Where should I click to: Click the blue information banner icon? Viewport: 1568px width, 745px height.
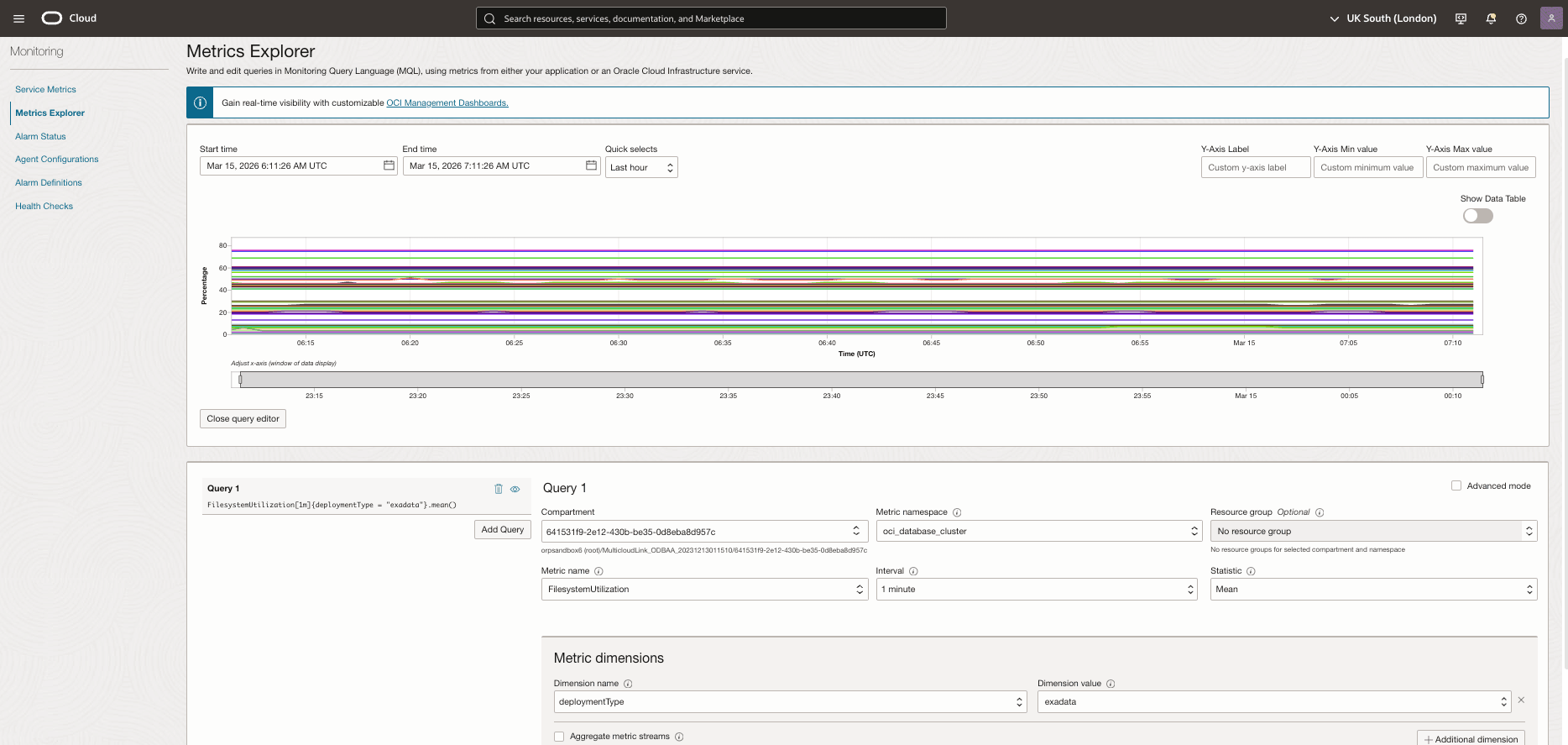[200, 102]
